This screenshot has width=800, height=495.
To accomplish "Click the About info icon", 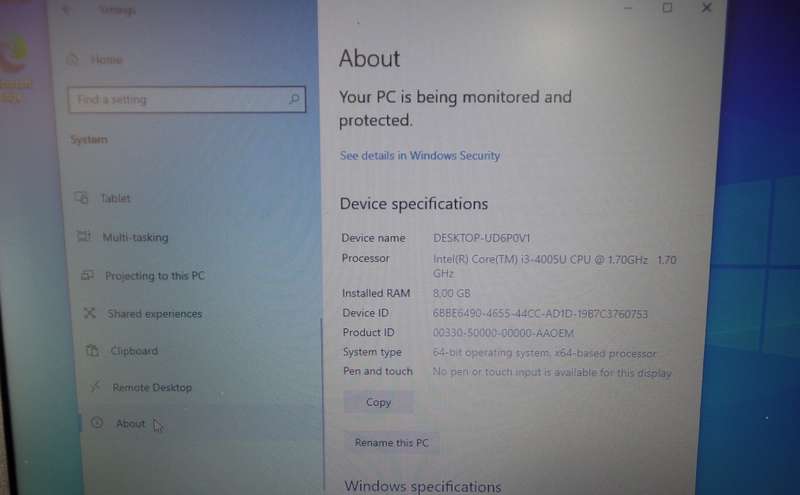I will tap(97, 423).
